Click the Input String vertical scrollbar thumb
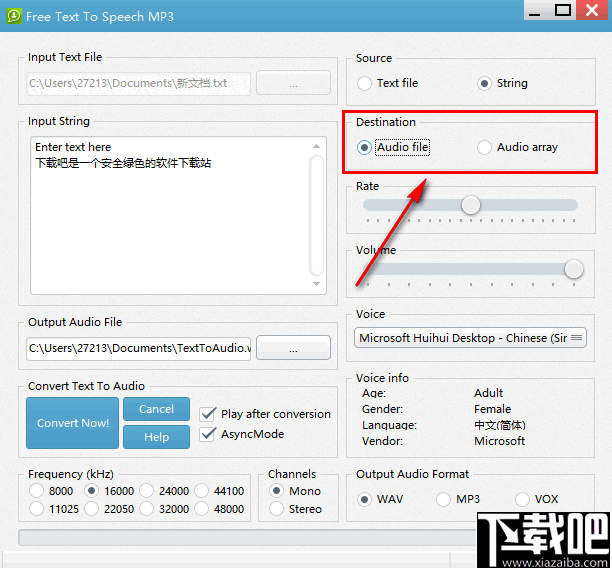The width and height of the screenshot is (612, 568). click(x=317, y=215)
